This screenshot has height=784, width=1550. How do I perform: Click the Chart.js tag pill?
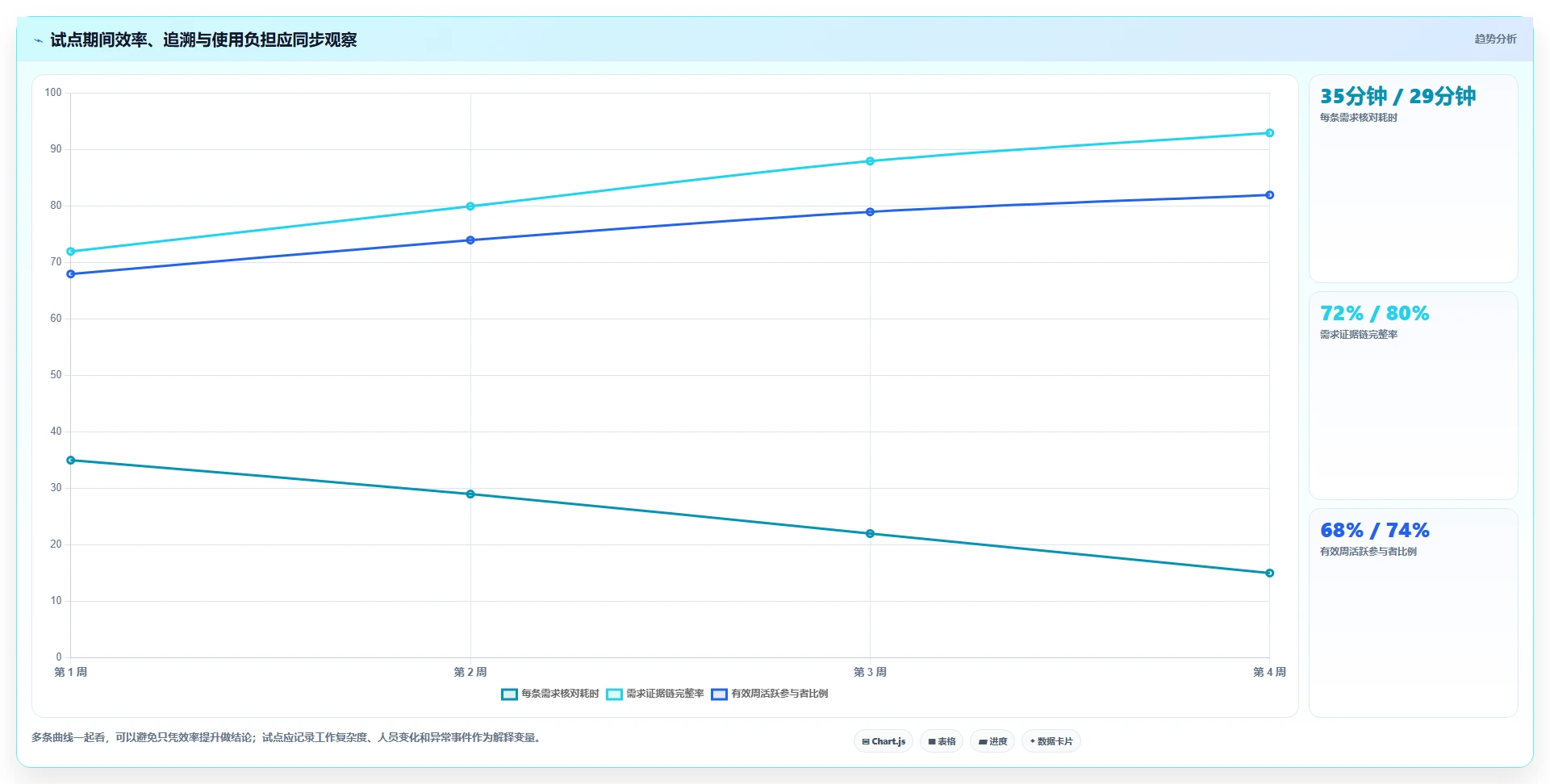coord(884,741)
